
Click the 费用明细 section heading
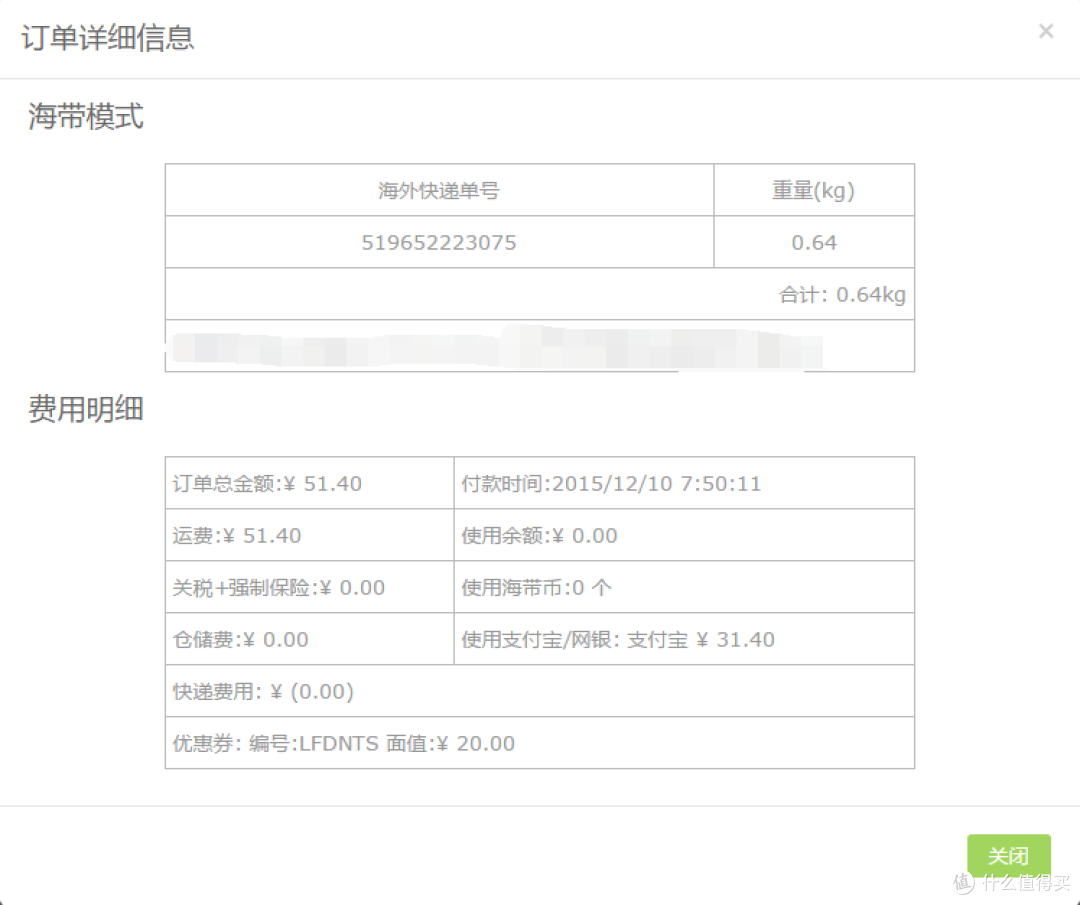point(86,409)
